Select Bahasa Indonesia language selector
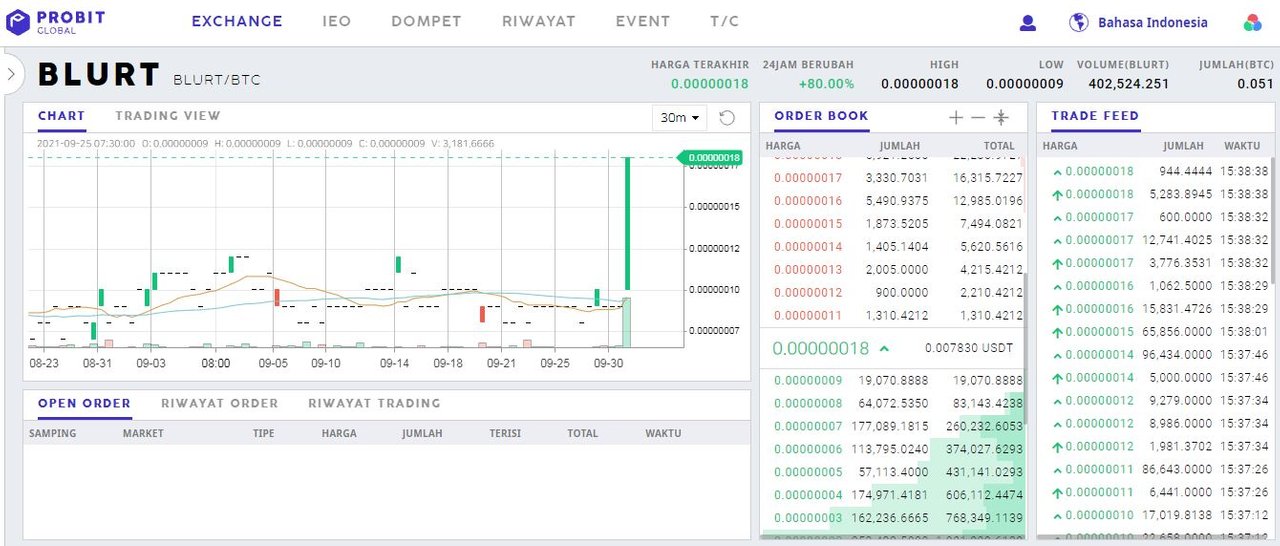Screen dimensions: 1280x546 (x=1153, y=22)
